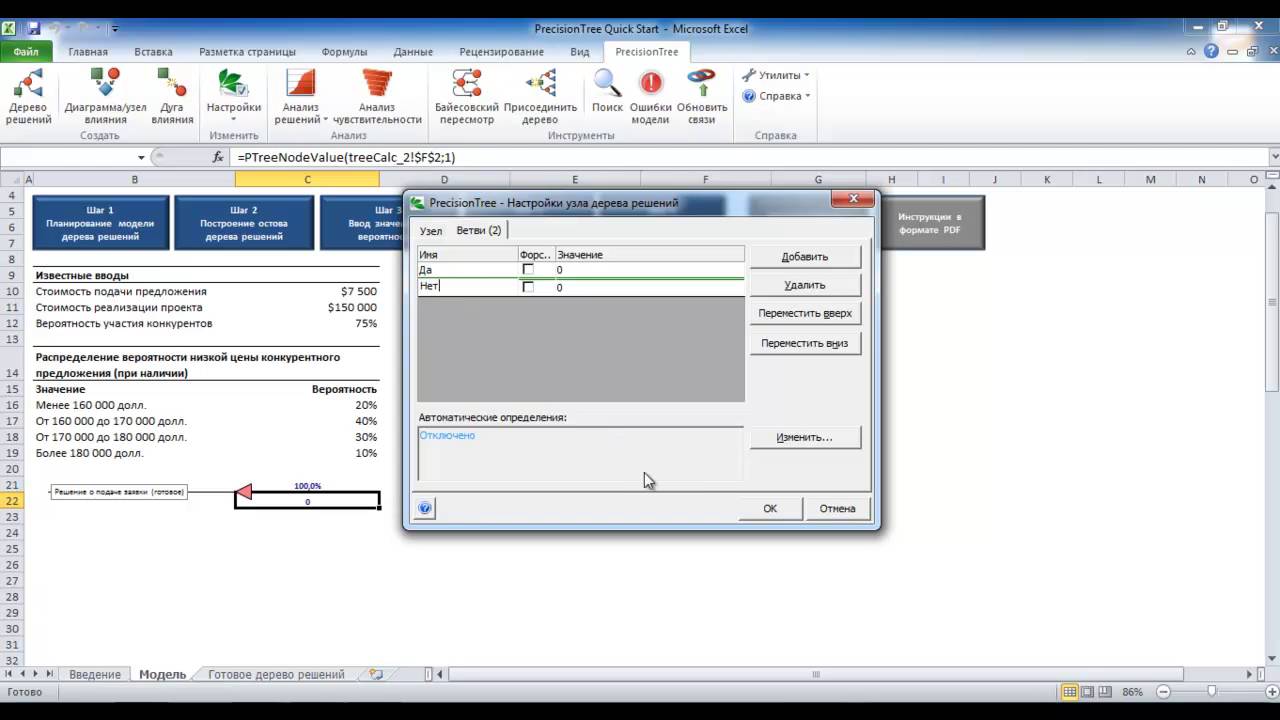This screenshot has width=1280, height=720.
Task: Click the Нет branch name field
Action: (467, 286)
